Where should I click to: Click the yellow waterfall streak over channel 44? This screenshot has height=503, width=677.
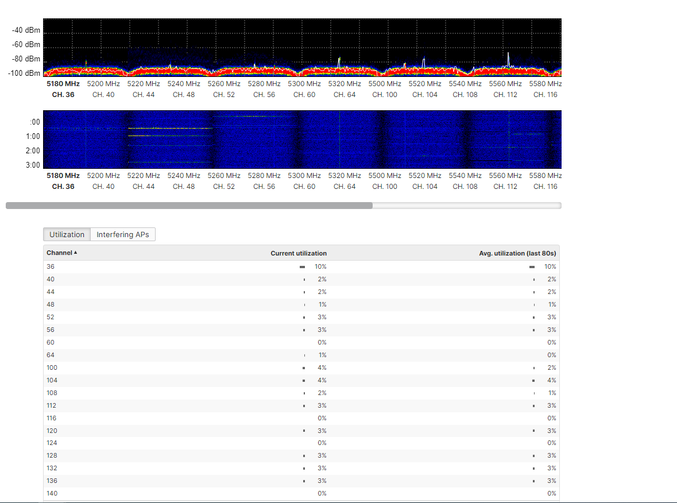tap(170, 128)
